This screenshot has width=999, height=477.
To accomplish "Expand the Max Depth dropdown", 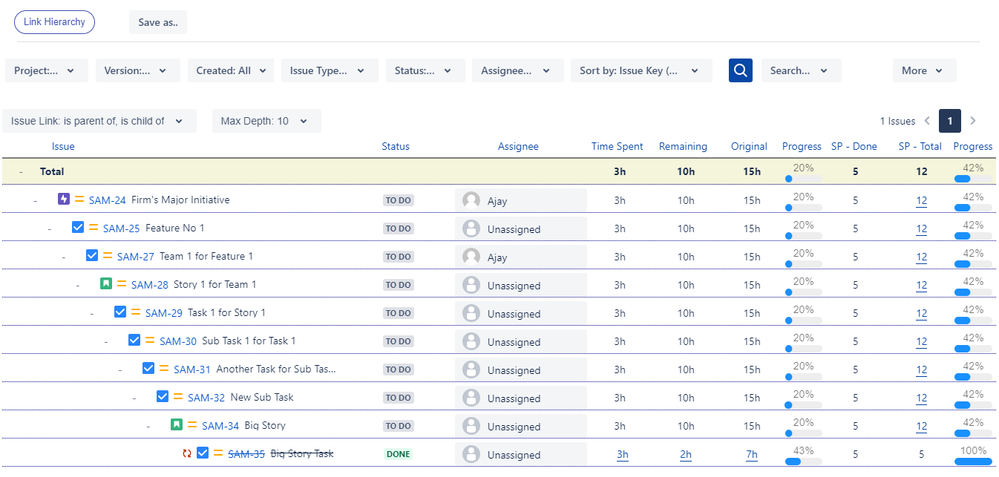I will (x=266, y=121).
